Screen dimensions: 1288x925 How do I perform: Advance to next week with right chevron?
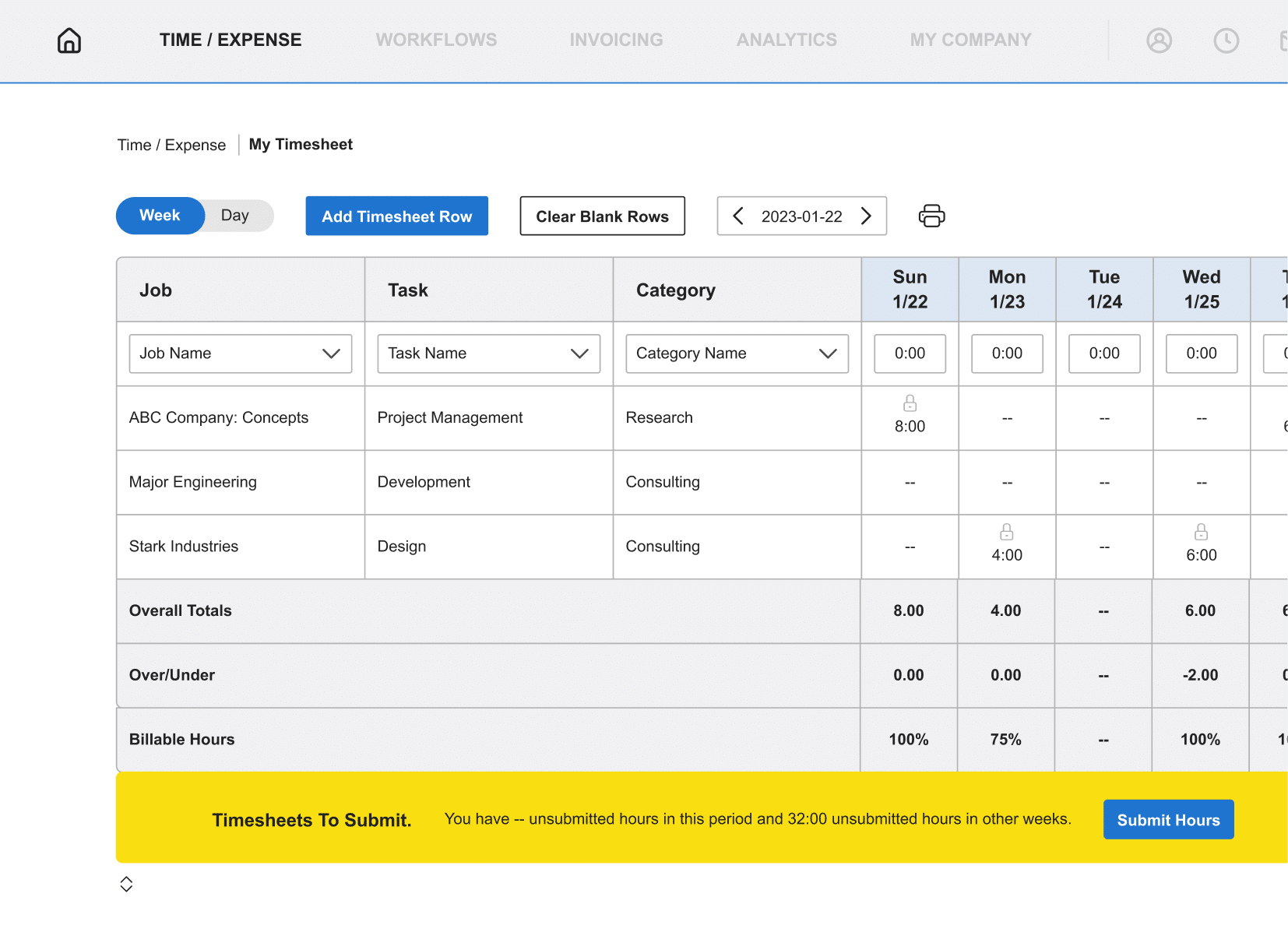click(x=866, y=216)
